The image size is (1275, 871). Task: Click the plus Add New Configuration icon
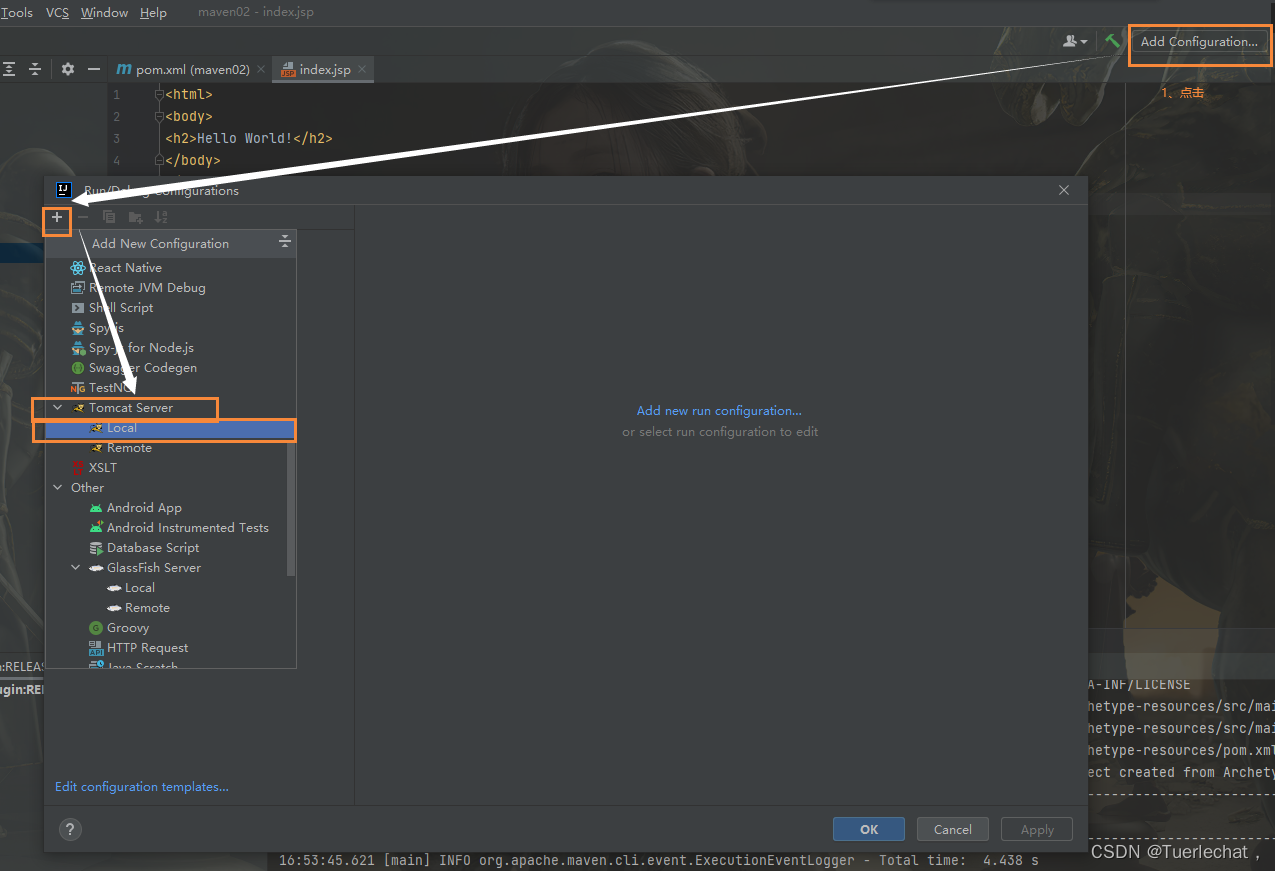click(57, 217)
